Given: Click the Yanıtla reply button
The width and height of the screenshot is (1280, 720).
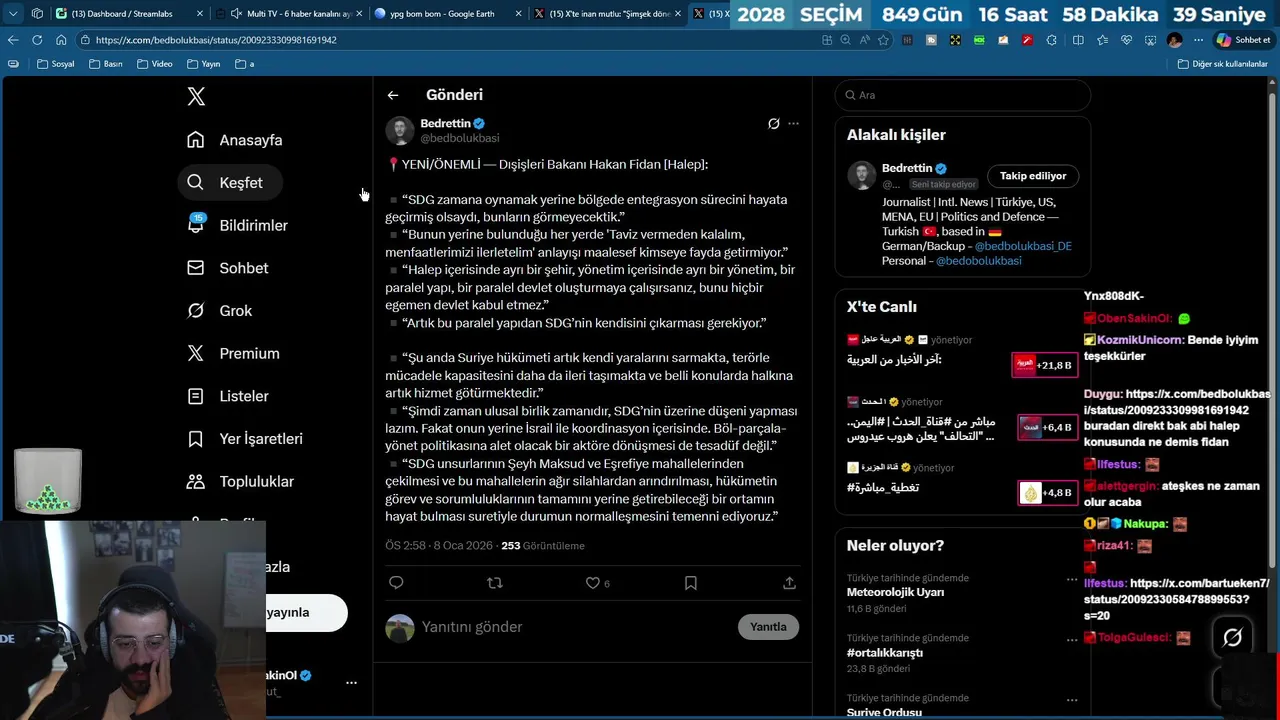Looking at the screenshot, I should (768, 627).
